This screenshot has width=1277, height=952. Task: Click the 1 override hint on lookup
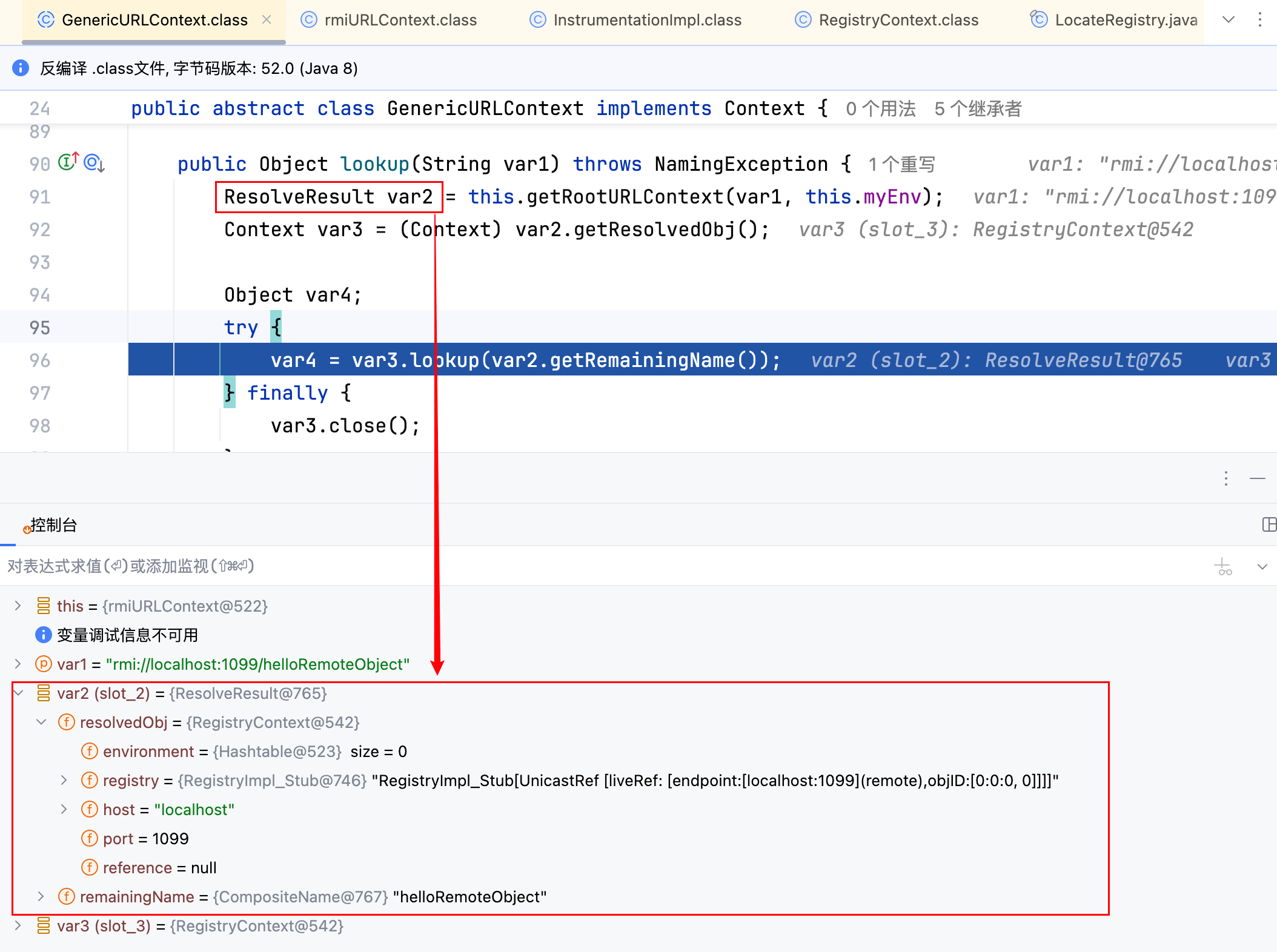(901, 164)
